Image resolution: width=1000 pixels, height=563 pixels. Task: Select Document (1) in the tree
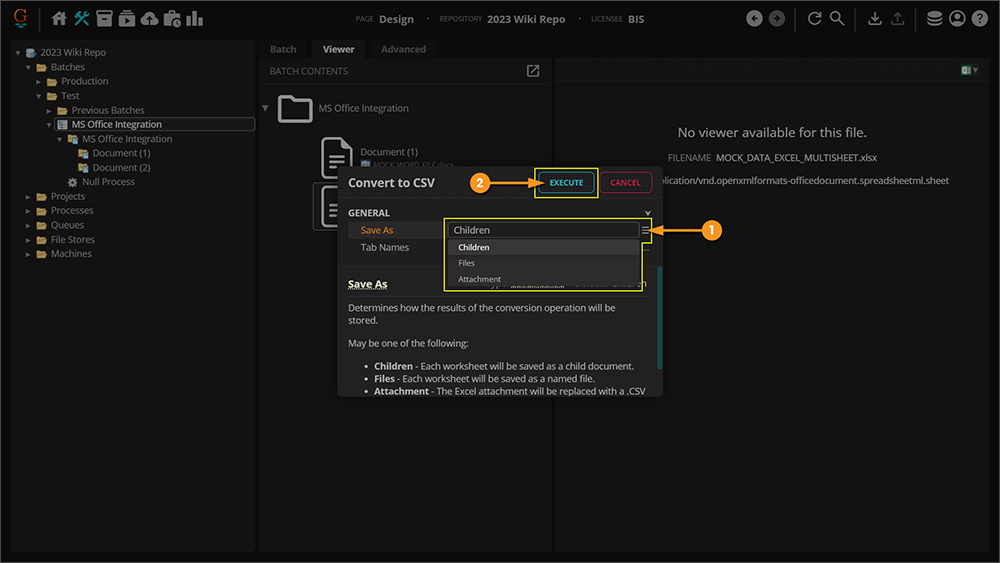[x=121, y=153]
